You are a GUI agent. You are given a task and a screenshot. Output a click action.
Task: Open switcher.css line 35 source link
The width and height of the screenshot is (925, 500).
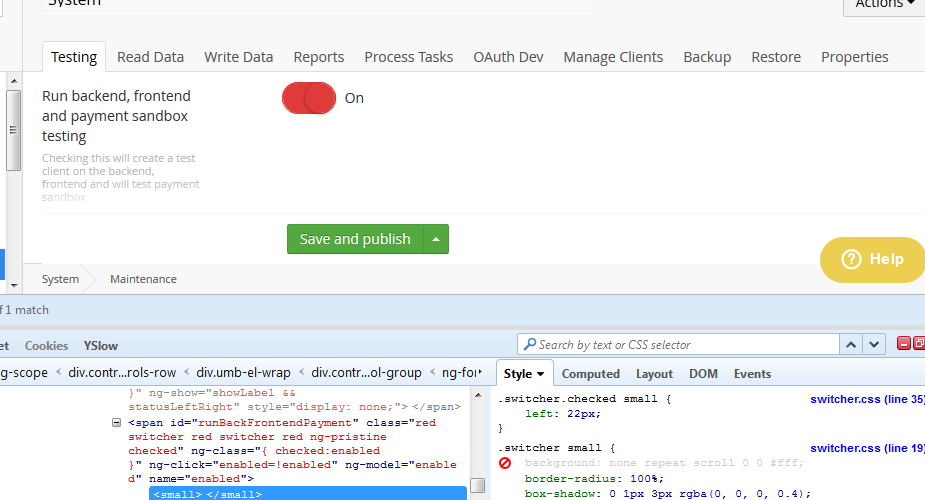[867, 399]
